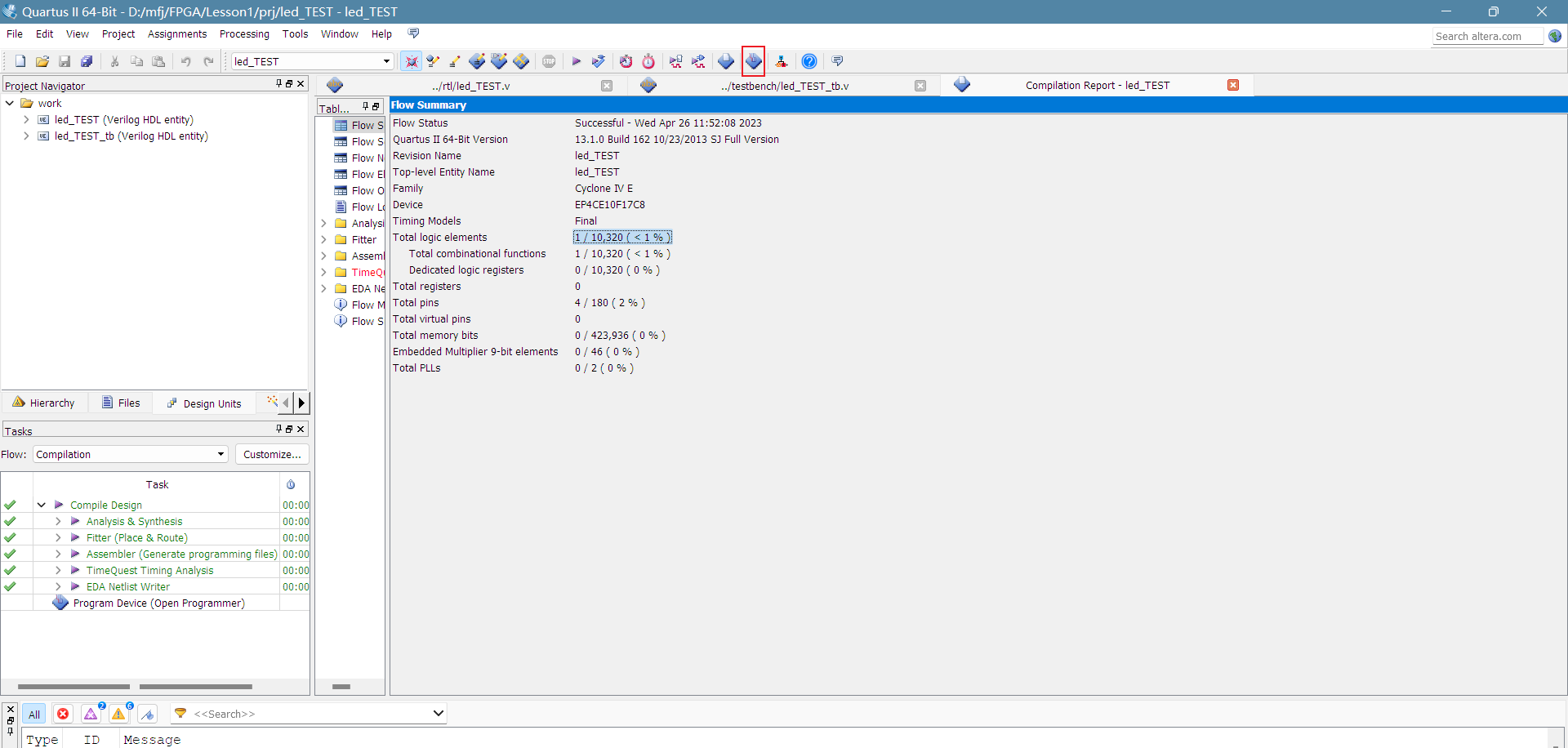1568x748 pixels.
Task: Click the Stop Processing icon
Action: (549, 61)
